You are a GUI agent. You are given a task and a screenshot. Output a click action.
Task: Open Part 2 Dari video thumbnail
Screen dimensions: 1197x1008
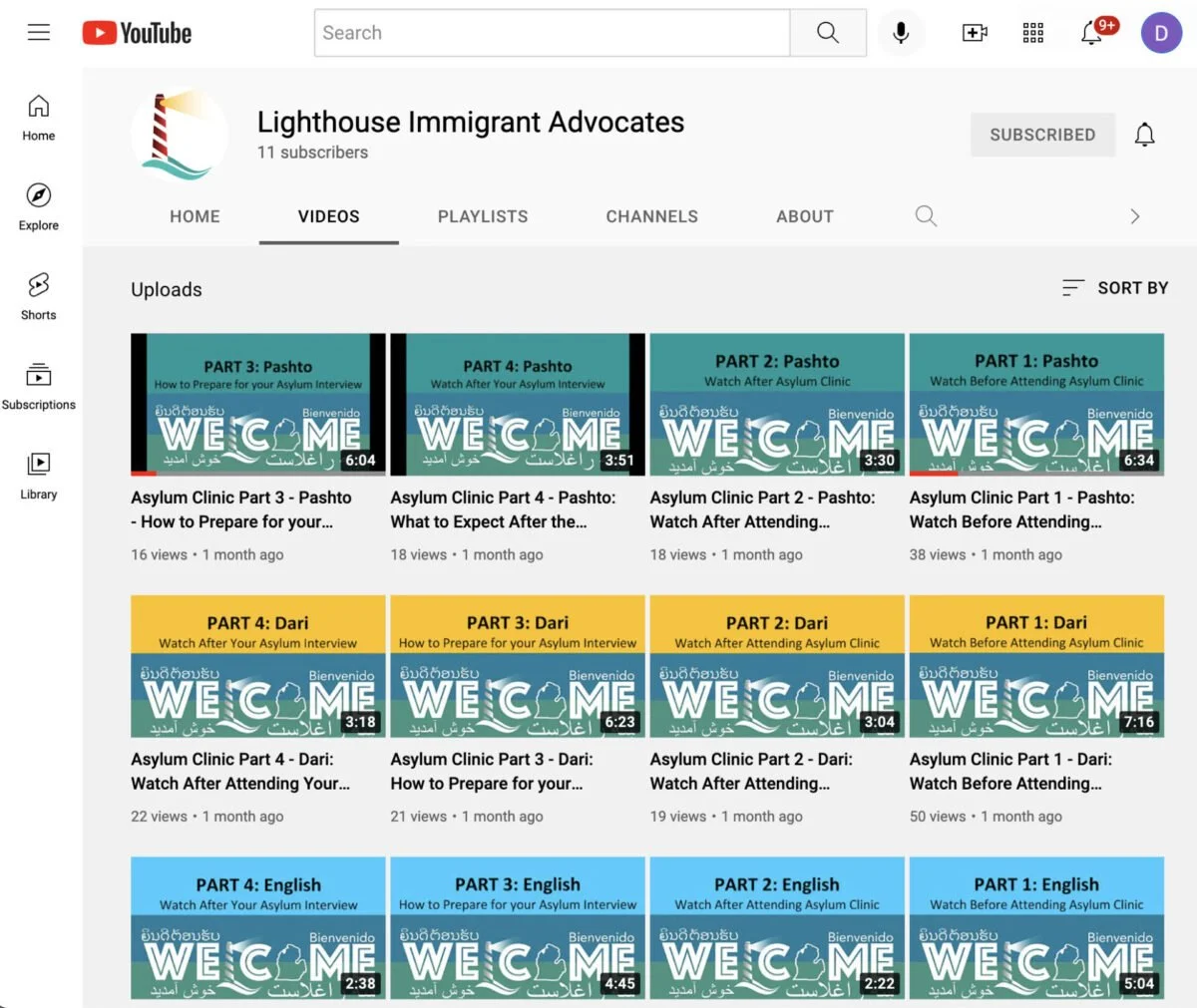(x=777, y=666)
